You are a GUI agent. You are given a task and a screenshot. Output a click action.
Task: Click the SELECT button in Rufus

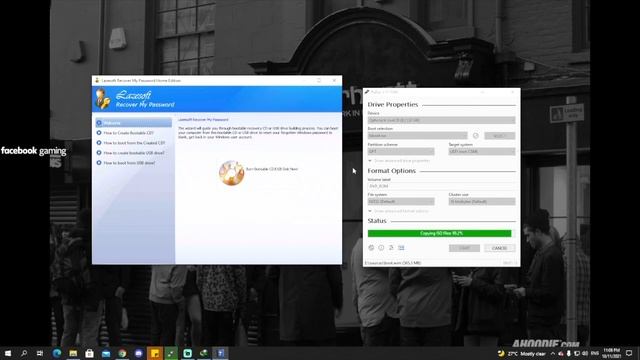coord(500,136)
